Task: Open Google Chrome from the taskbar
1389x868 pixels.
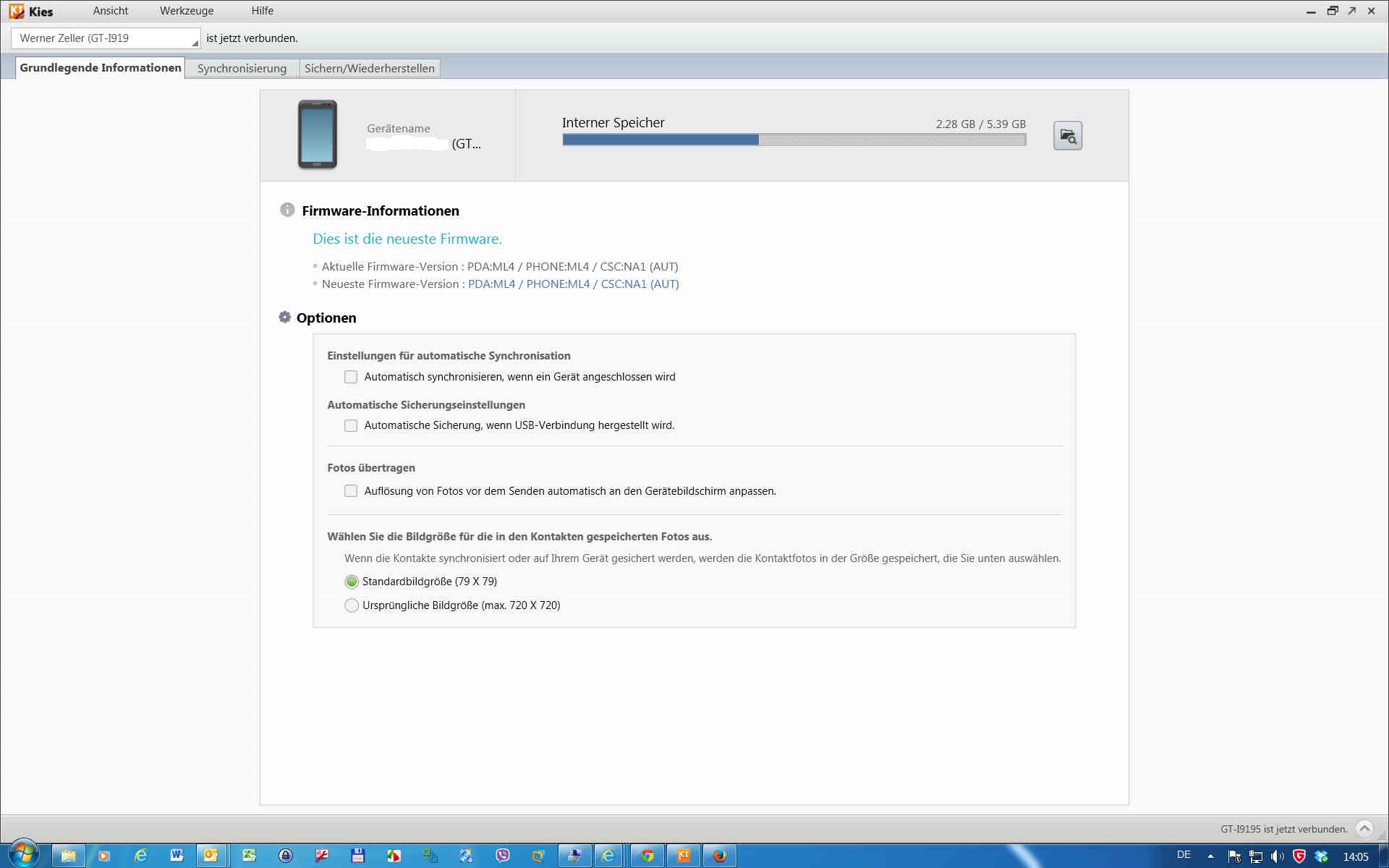Action: point(647,856)
